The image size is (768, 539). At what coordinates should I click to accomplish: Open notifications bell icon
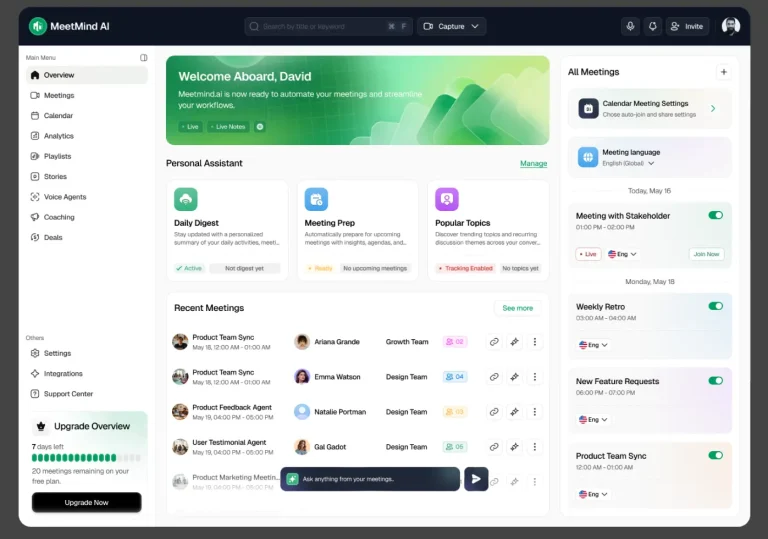pyautogui.click(x=652, y=26)
